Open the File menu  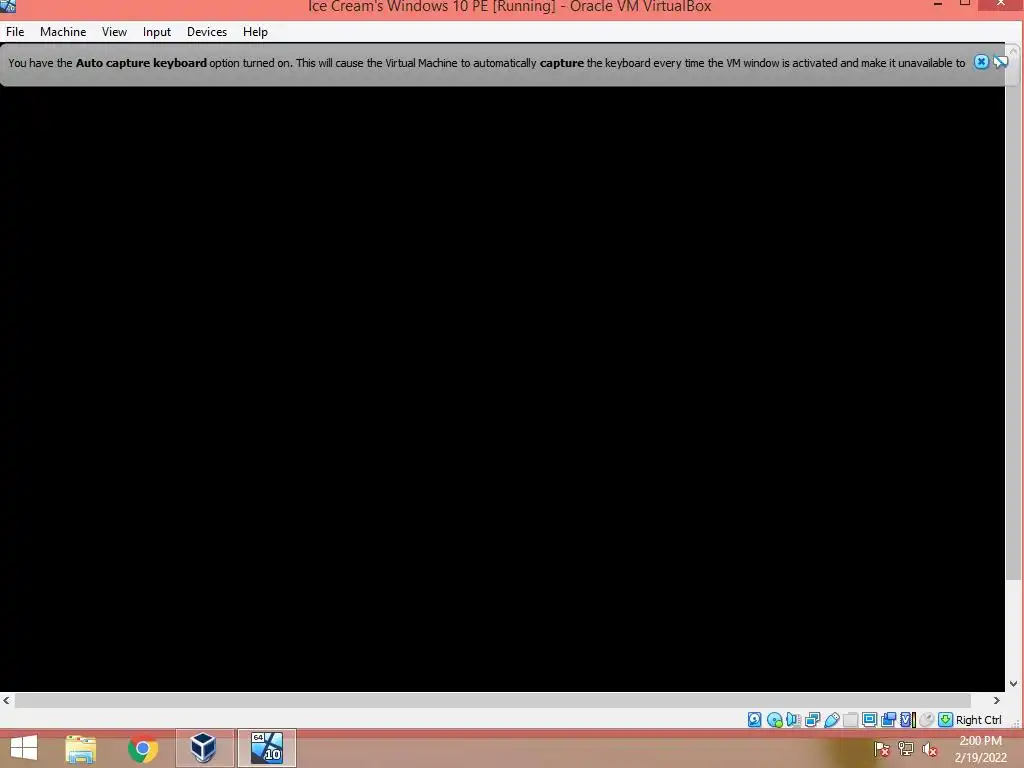coord(15,31)
